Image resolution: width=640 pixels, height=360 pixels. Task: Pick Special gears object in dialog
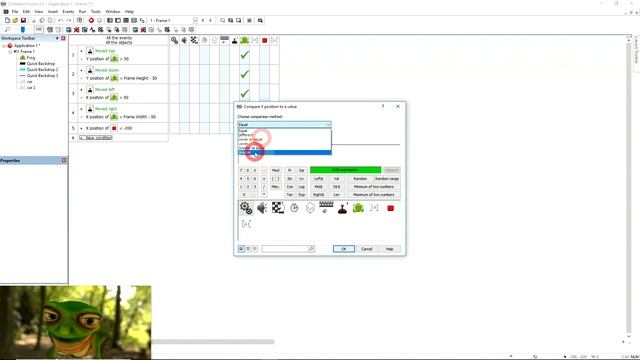[x=246, y=208]
